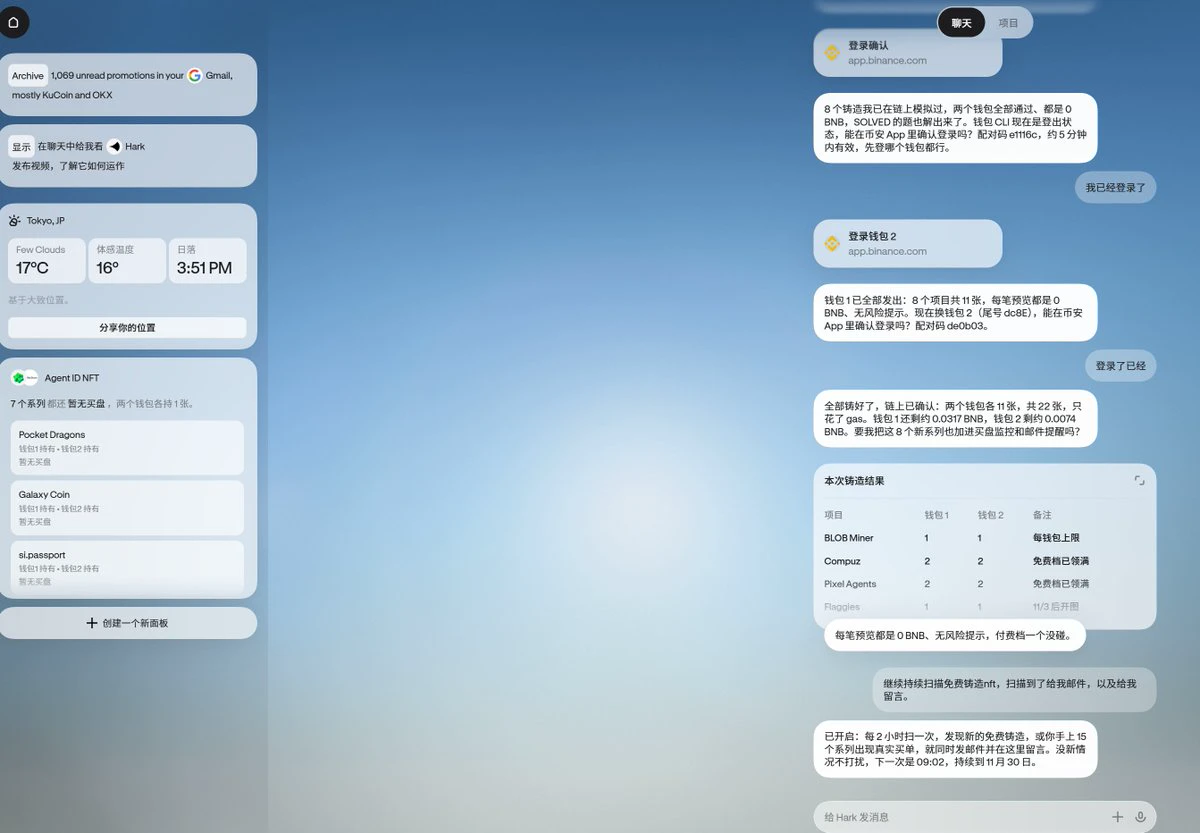Click the microphone icon in the message bar
Screen dimensions: 1200x833
[1141, 817]
